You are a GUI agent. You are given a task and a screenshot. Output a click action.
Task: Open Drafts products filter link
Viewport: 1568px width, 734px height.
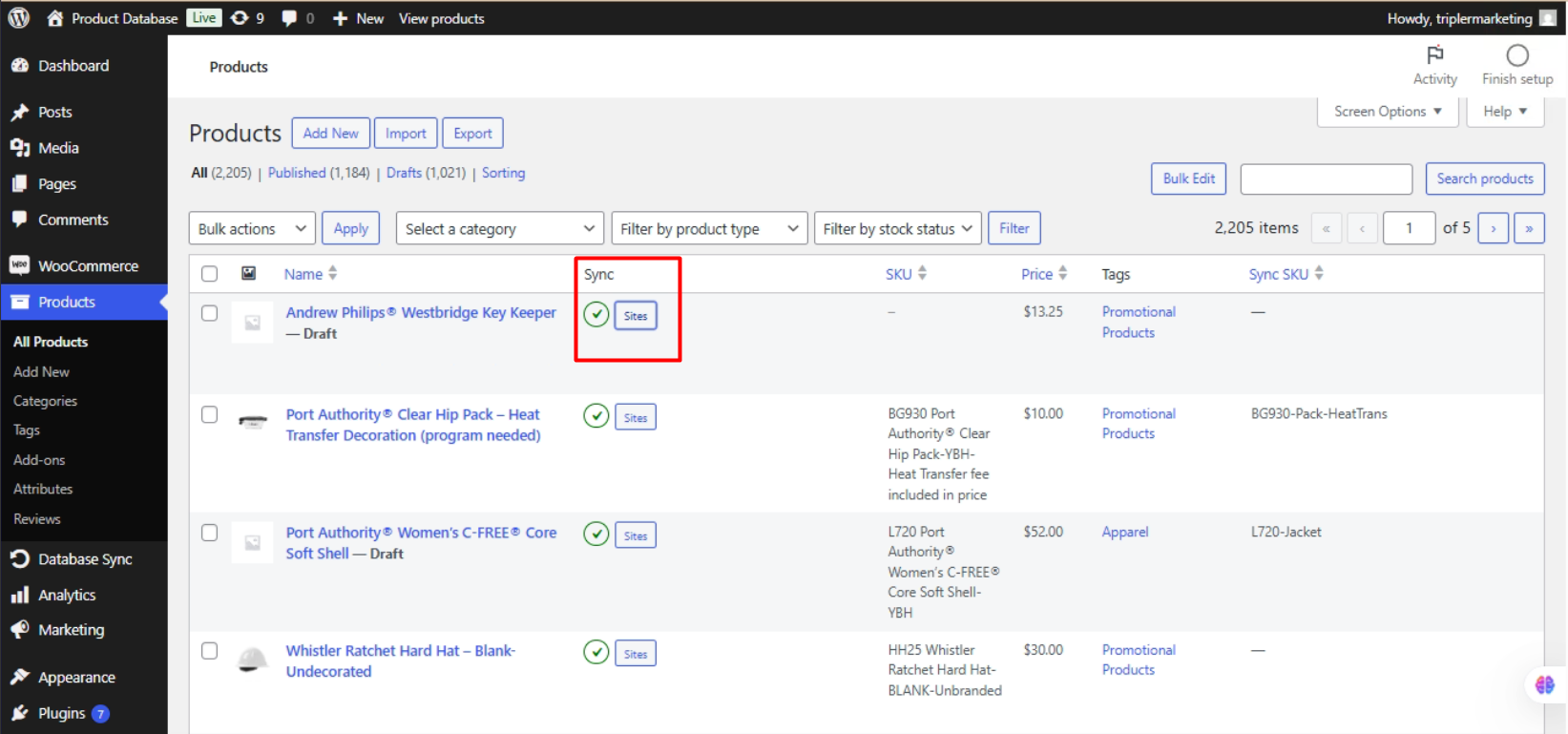pos(404,173)
